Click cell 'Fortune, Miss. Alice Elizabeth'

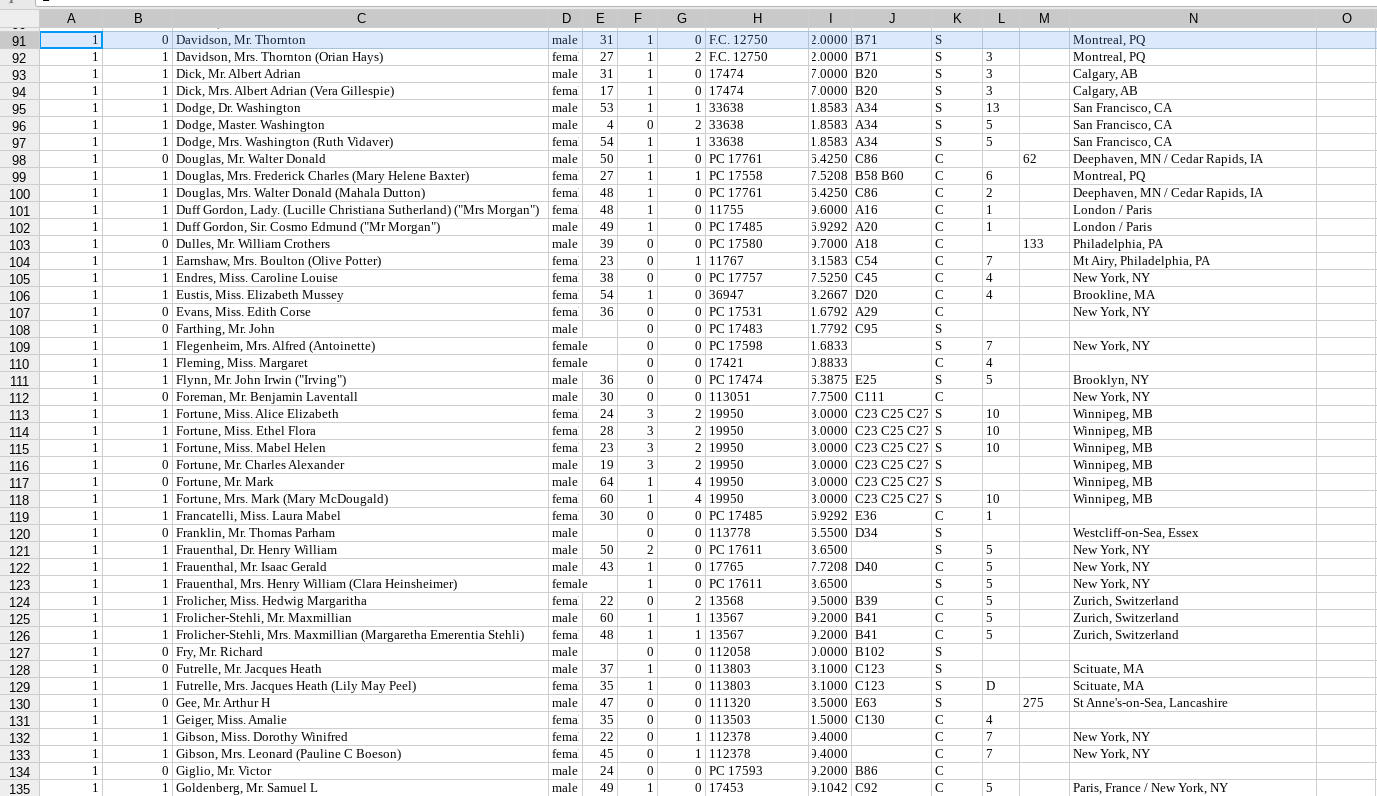pos(361,414)
